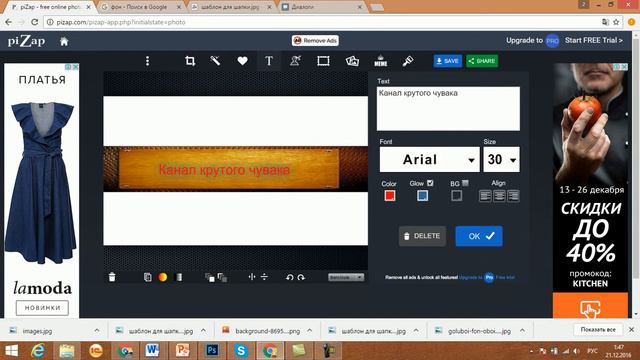
Task: Click the НОВИНКИ button in lamoda ad
Action: point(42,308)
